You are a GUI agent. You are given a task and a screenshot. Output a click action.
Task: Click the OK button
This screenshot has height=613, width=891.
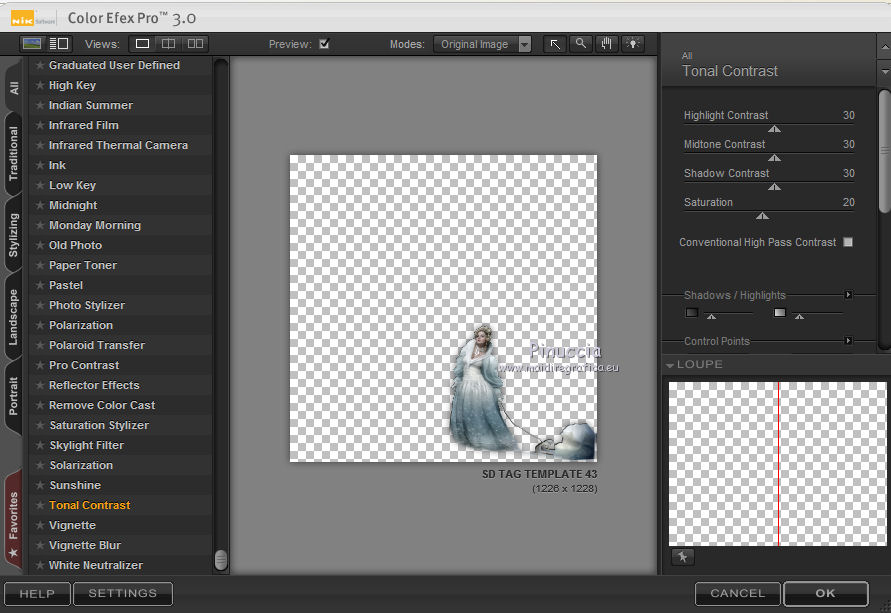pyautogui.click(x=825, y=593)
